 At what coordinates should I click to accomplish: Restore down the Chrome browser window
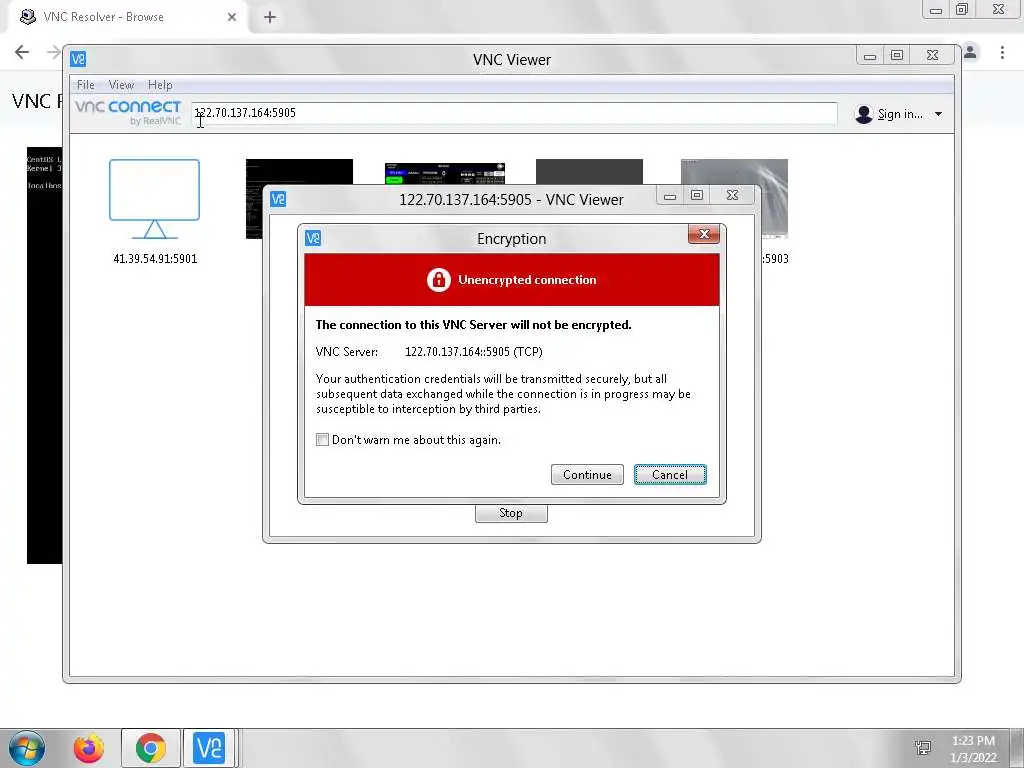pyautogui.click(x=962, y=9)
